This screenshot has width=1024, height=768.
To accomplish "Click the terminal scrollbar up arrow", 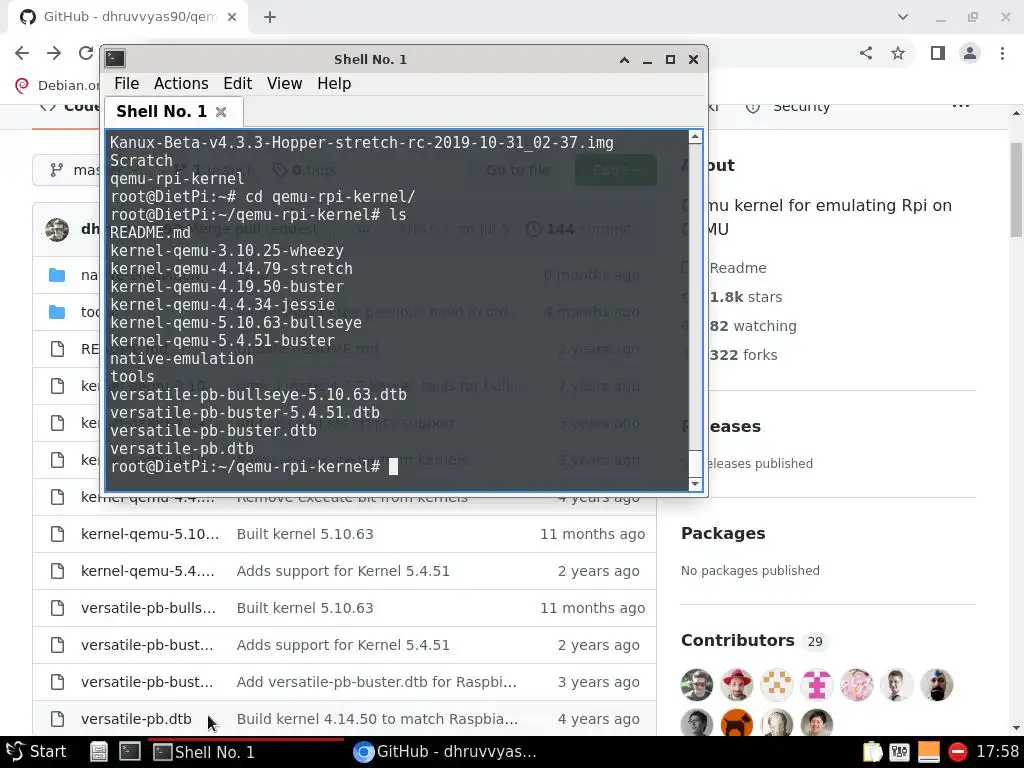I will (695, 136).
